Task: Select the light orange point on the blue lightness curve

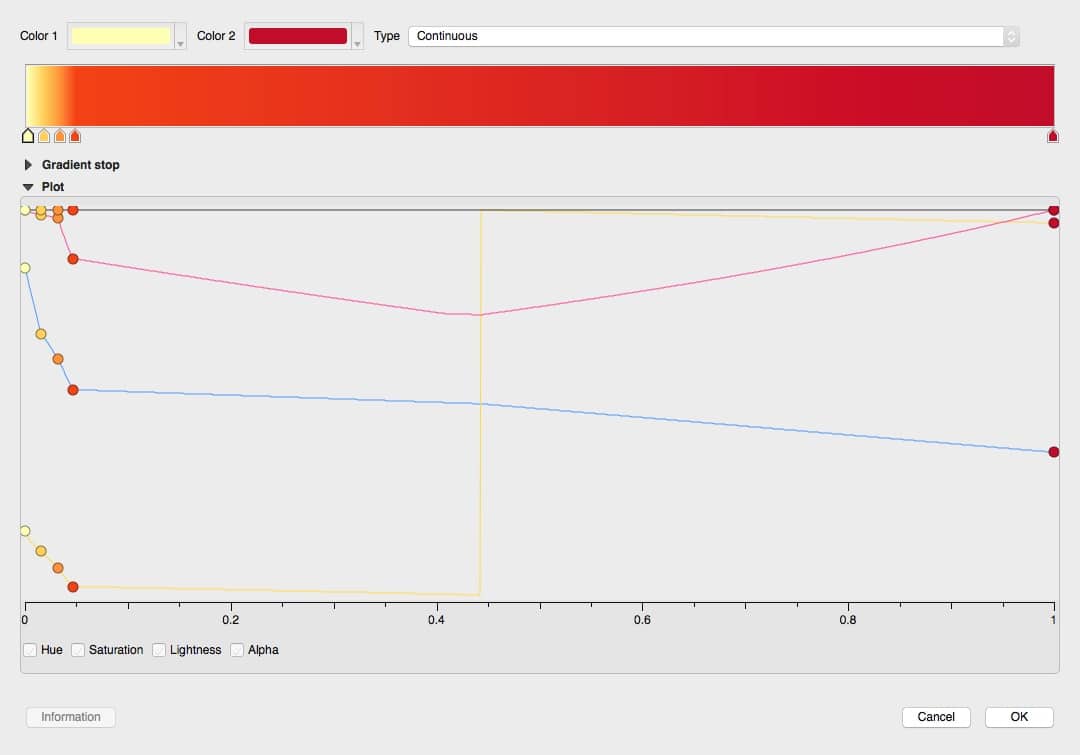Action: (x=41, y=334)
